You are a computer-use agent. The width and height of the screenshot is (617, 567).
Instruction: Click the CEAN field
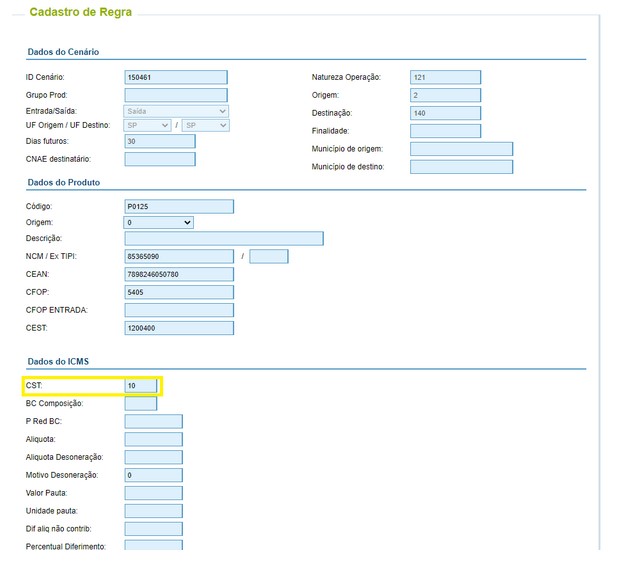pyautogui.click(x=179, y=274)
